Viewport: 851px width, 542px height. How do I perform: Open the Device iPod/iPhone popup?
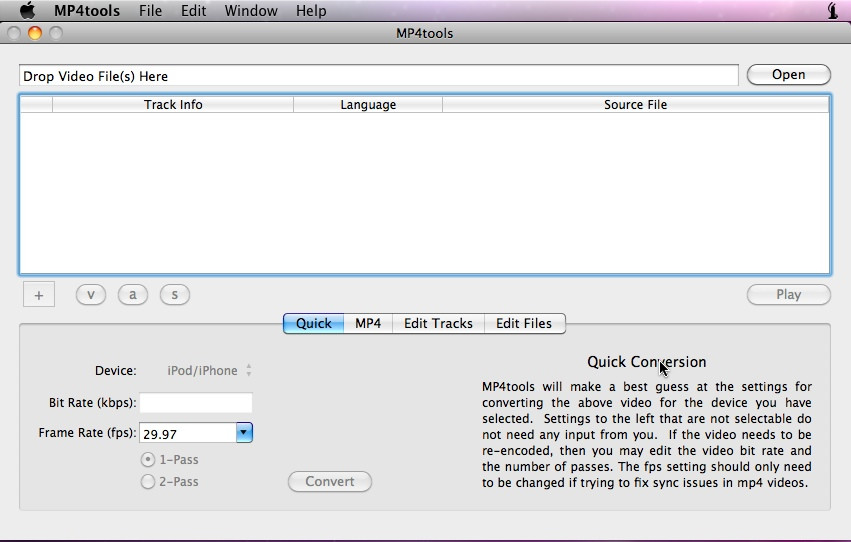[x=209, y=371]
